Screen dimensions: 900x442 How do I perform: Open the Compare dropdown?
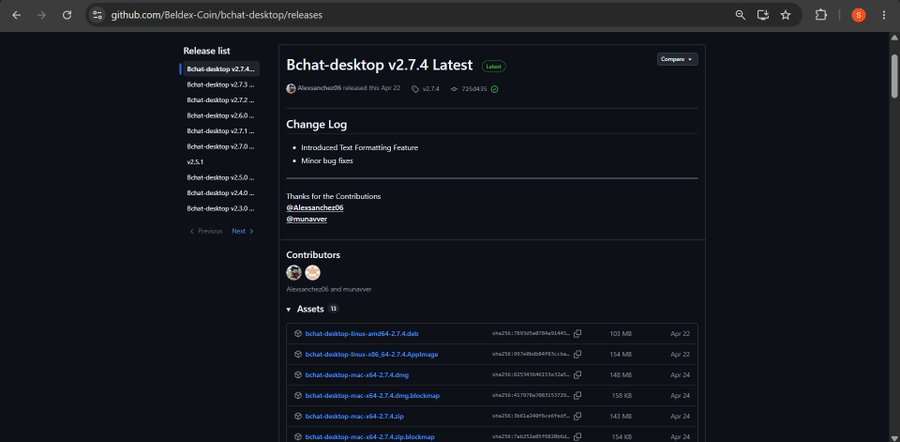677,59
